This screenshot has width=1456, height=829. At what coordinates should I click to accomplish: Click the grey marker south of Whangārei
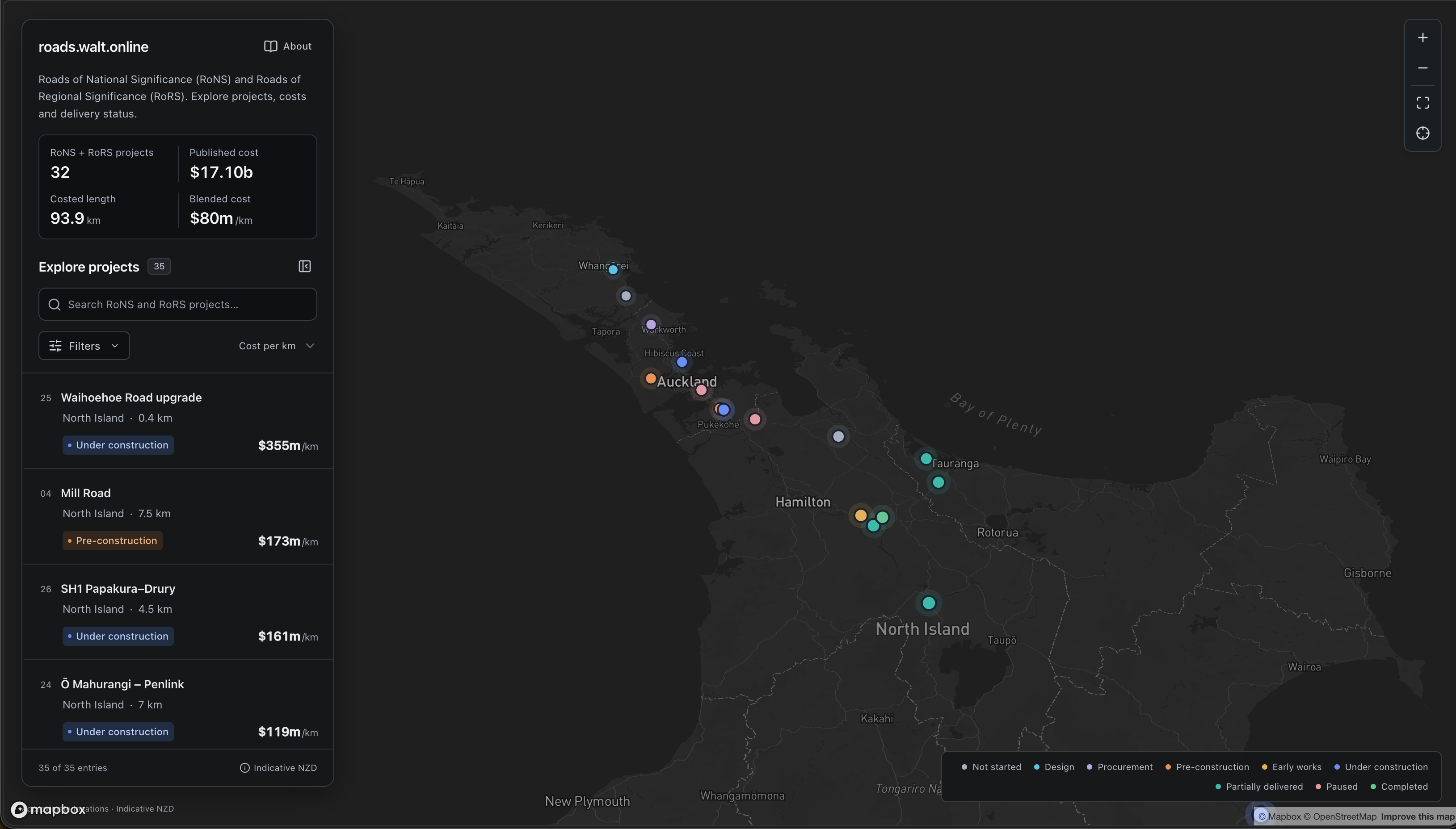pos(626,296)
